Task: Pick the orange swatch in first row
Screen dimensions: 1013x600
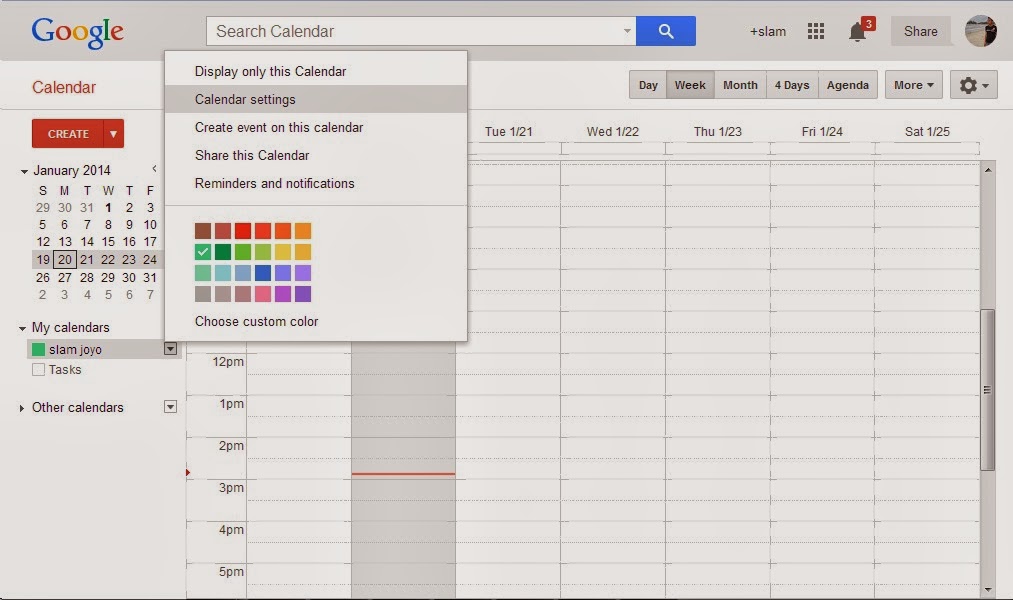Action: pyautogui.click(x=303, y=231)
